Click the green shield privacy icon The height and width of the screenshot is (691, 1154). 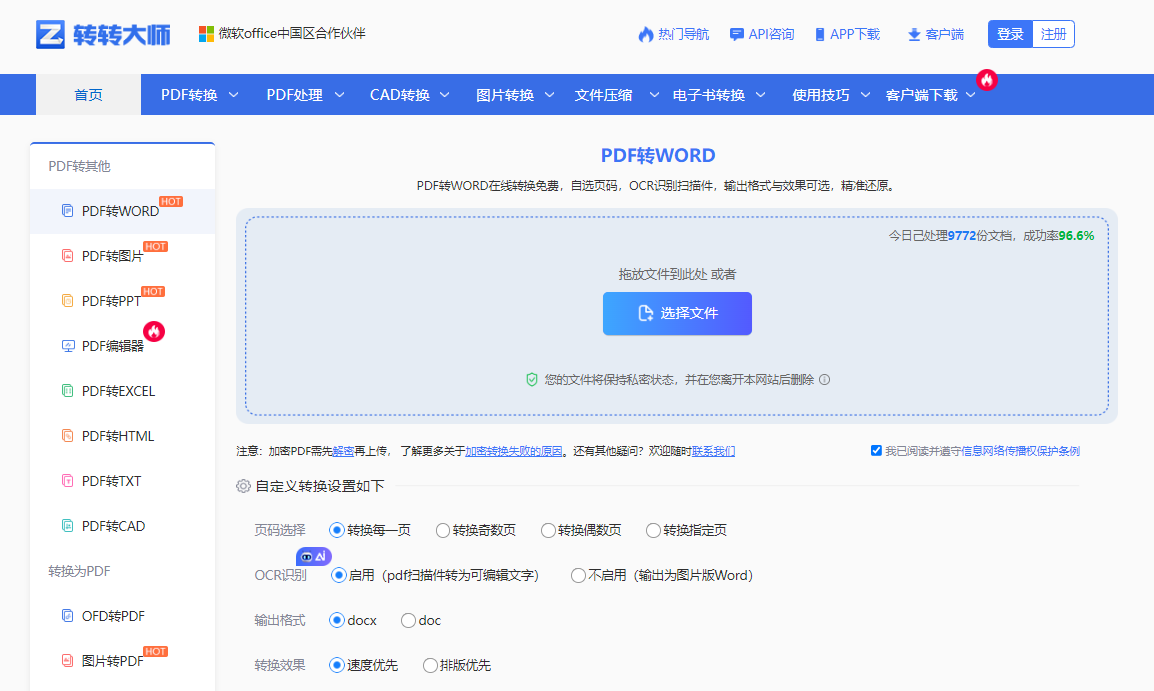531,380
